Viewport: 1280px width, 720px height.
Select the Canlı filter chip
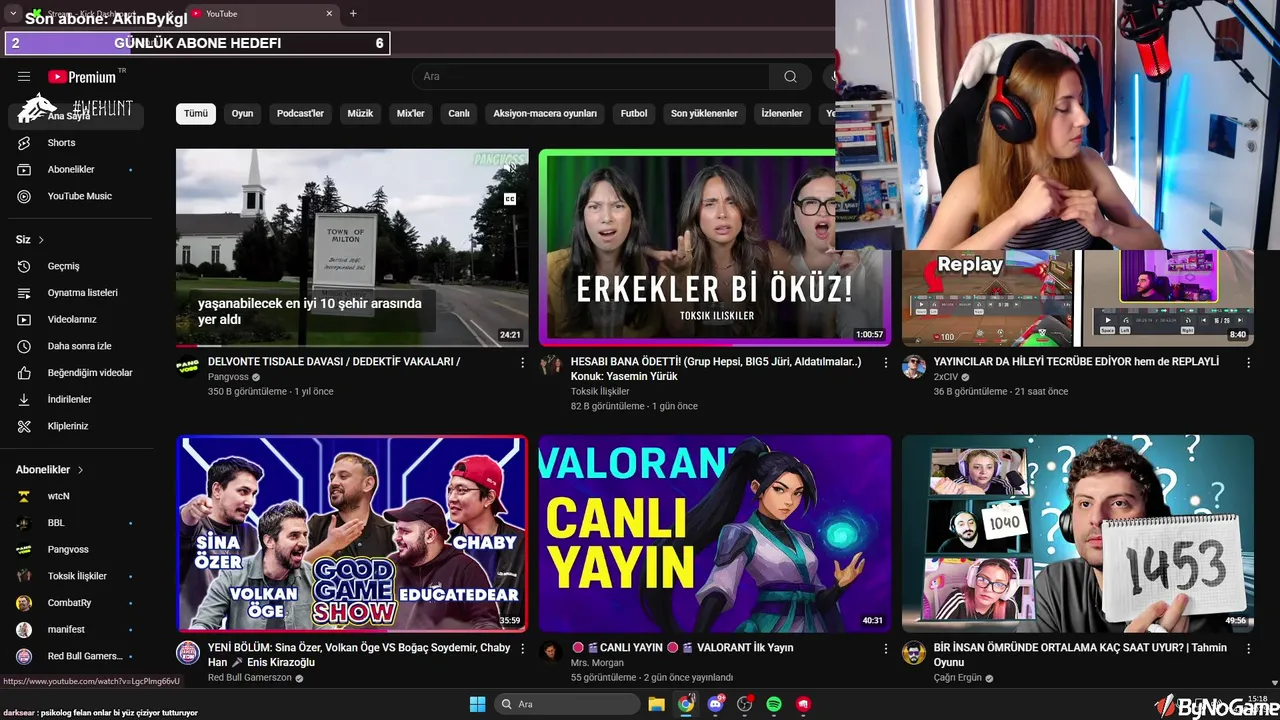(x=459, y=114)
